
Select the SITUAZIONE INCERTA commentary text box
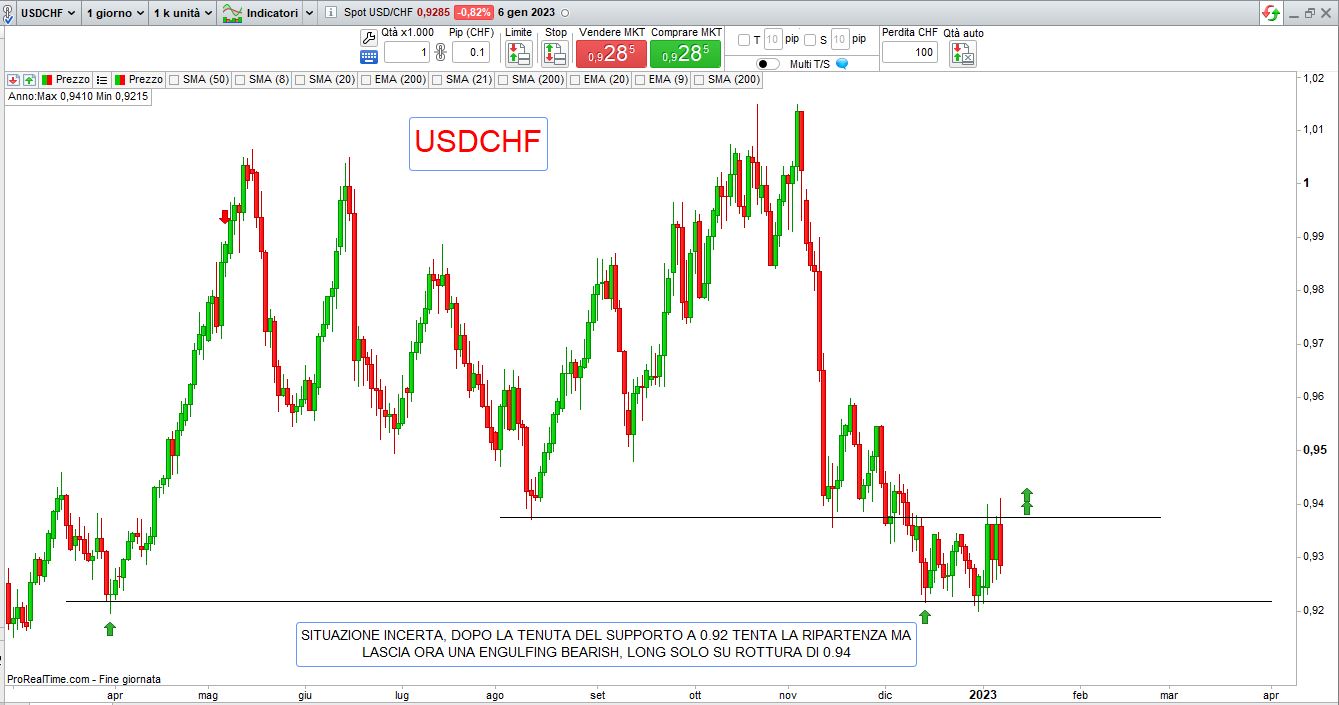tap(607, 644)
